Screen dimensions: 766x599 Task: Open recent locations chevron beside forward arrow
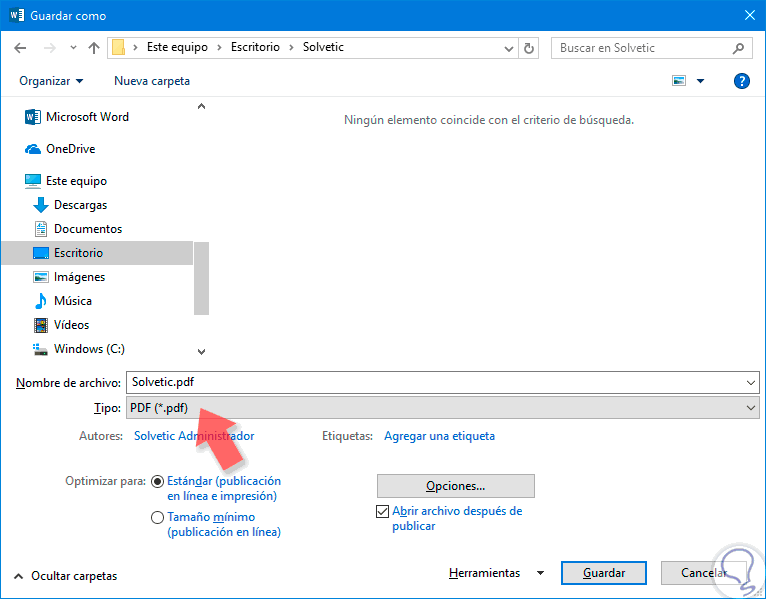[x=73, y=48]
